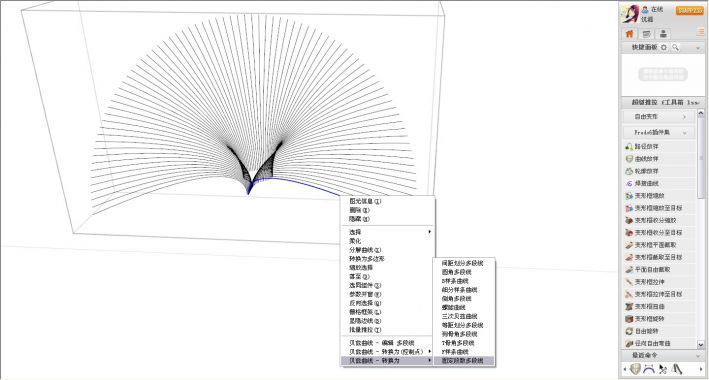
Task: Collapse the 最近命令 panel
Action: (698, 356)
